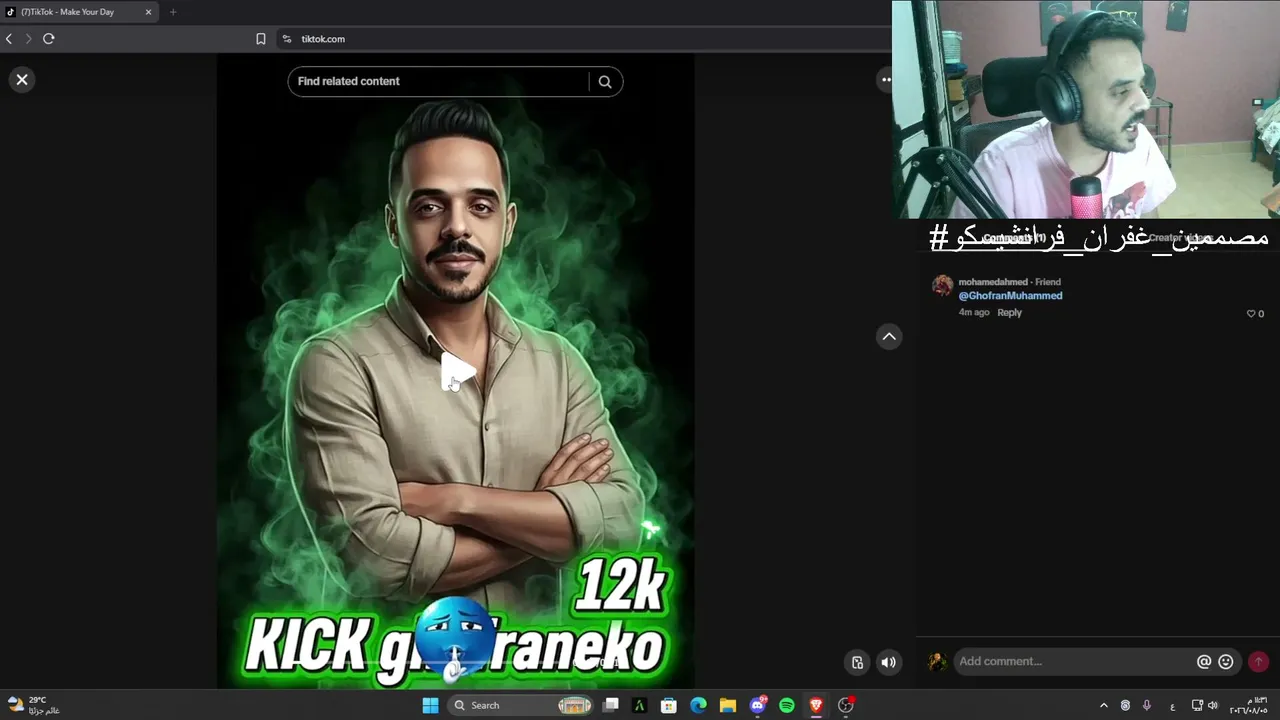The height and width of the screenshot is (720, 1280).
Task: Click the round tray icon left of the microphone
Action: [1125, 705]
